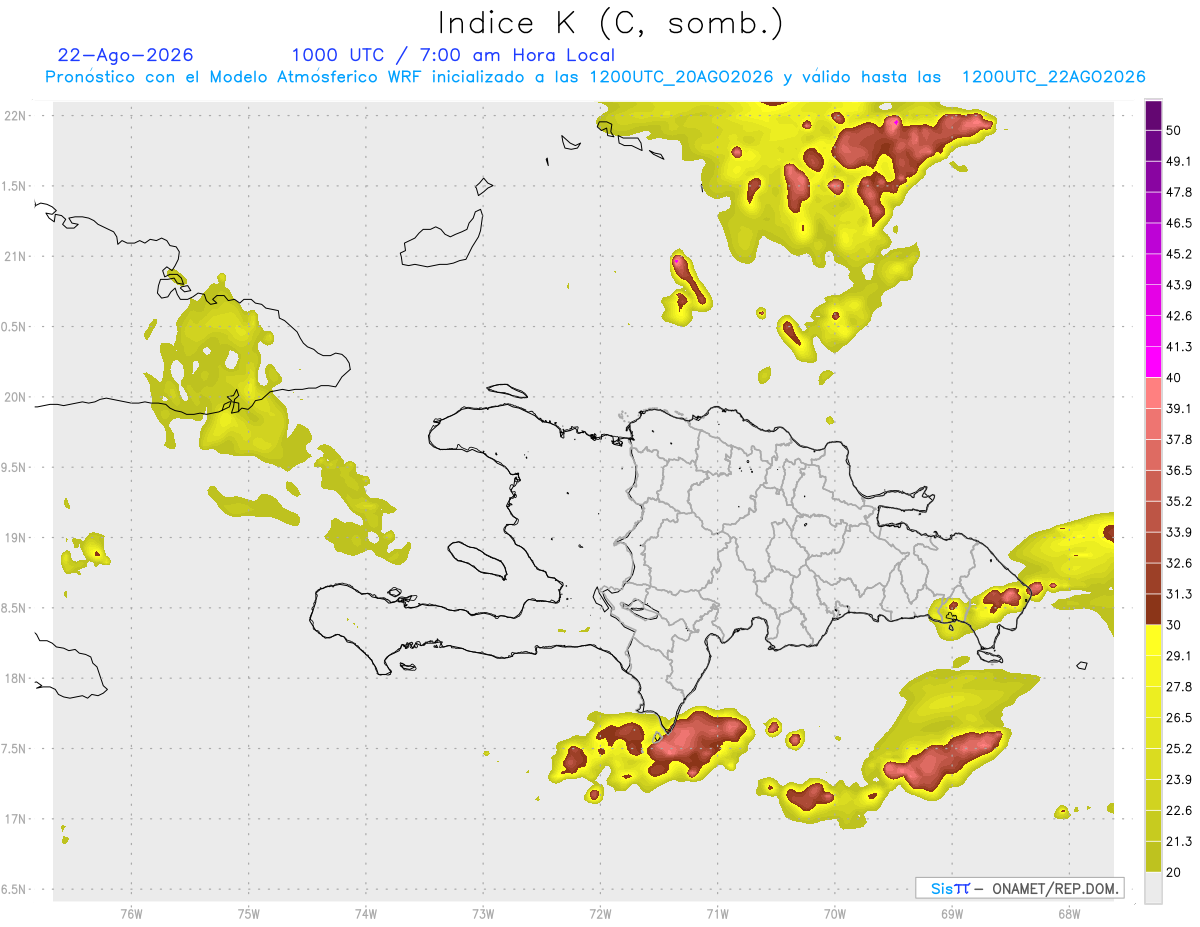Pick the dark purple swatch between 49.1 and 50
The width and height of the screenshot is (1200, 927).
[x=1153, y=146]
